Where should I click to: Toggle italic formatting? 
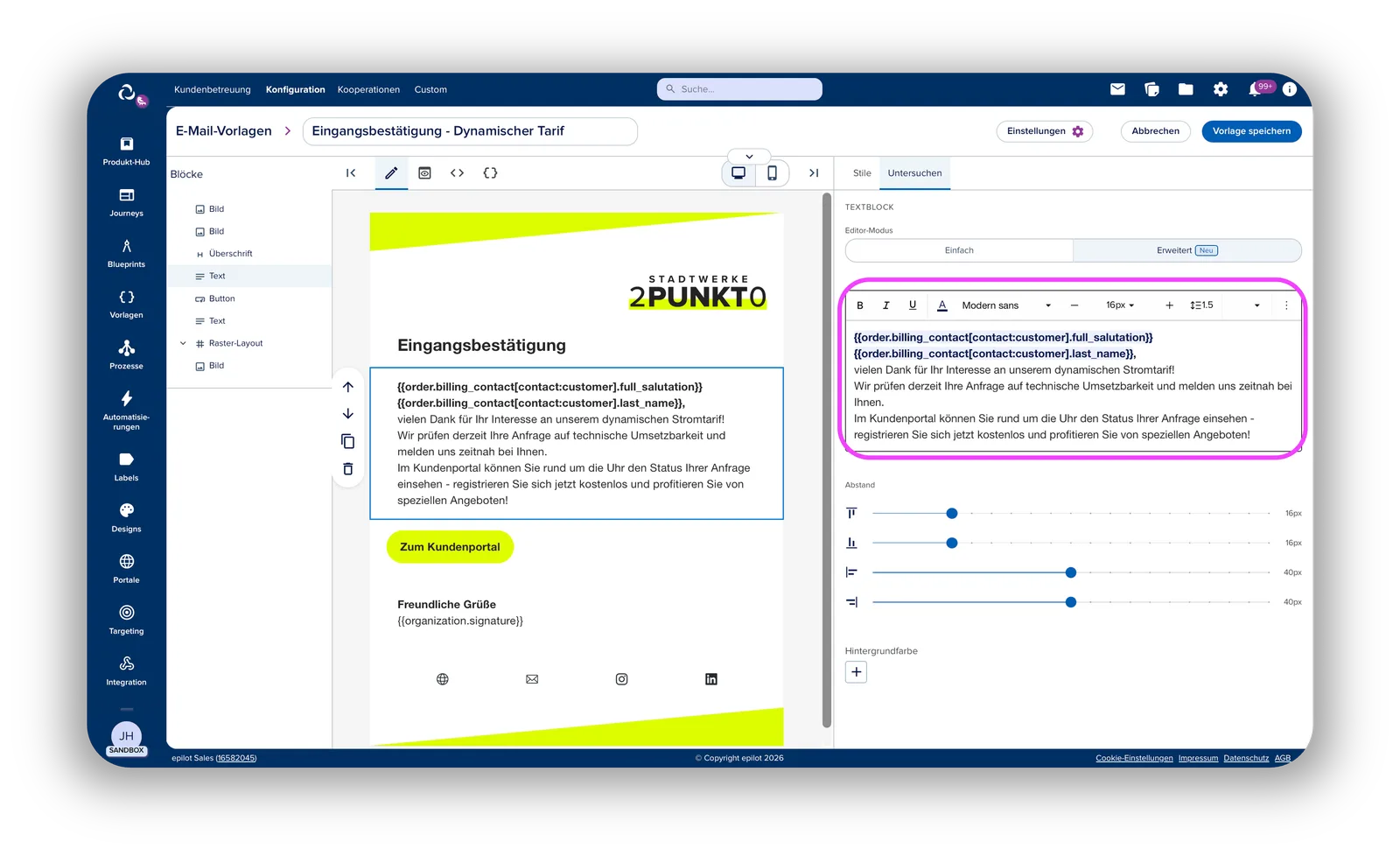tap(886, 305)
